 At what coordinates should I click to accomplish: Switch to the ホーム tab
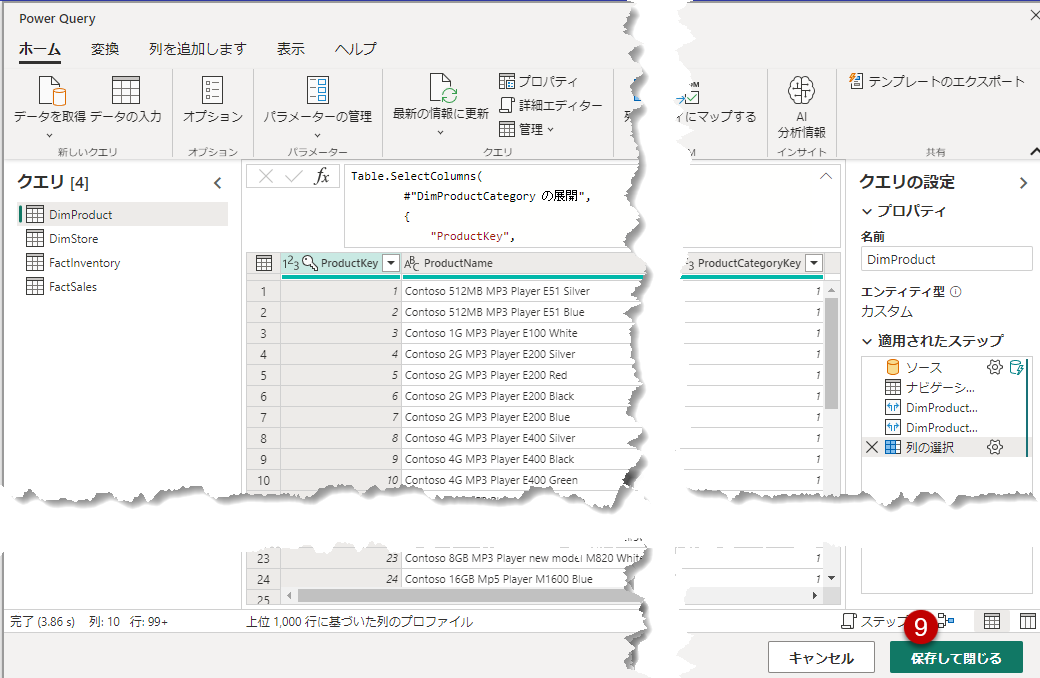point(40,49)
